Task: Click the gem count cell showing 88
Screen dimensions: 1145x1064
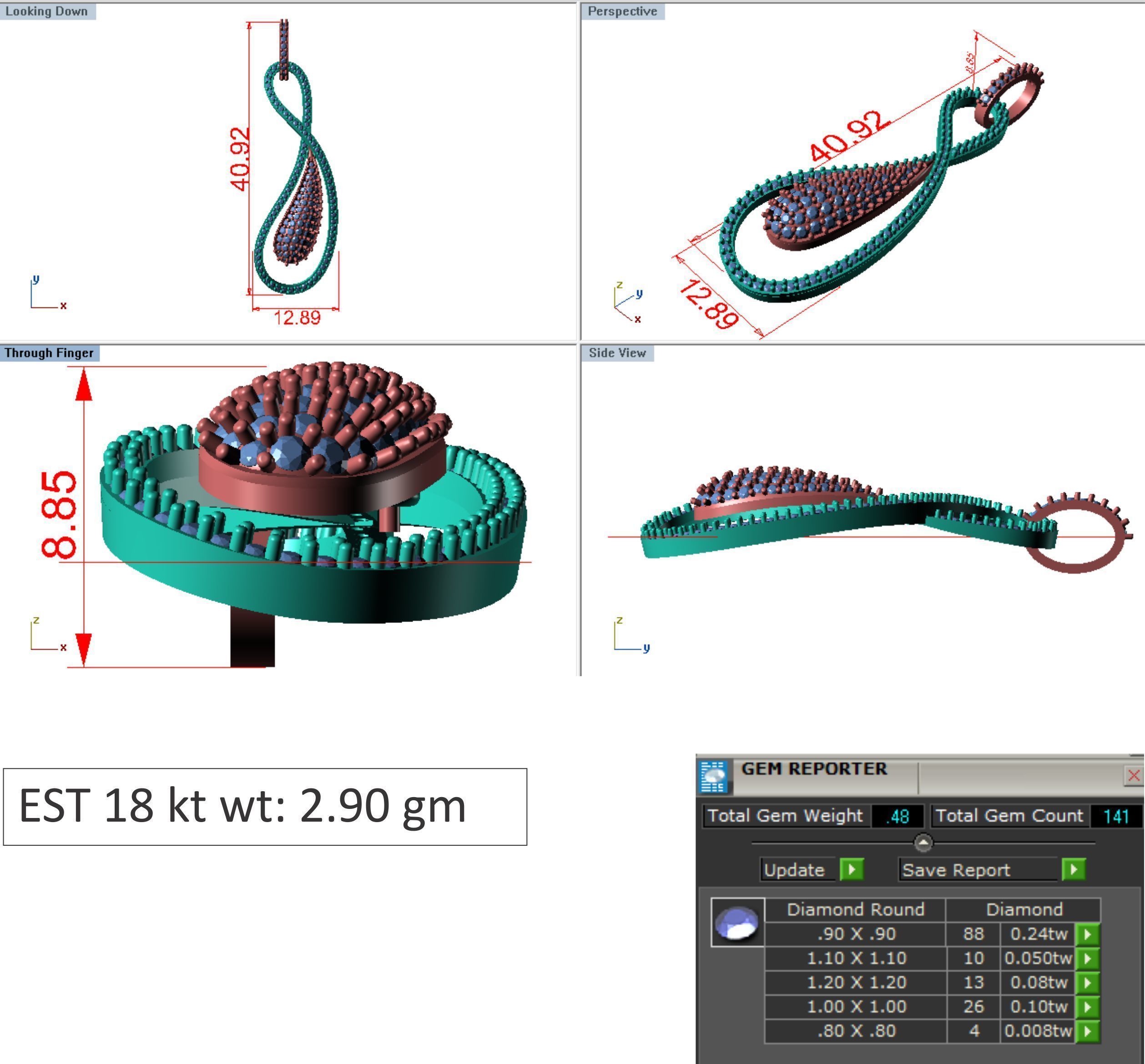Action: (974, 934)
